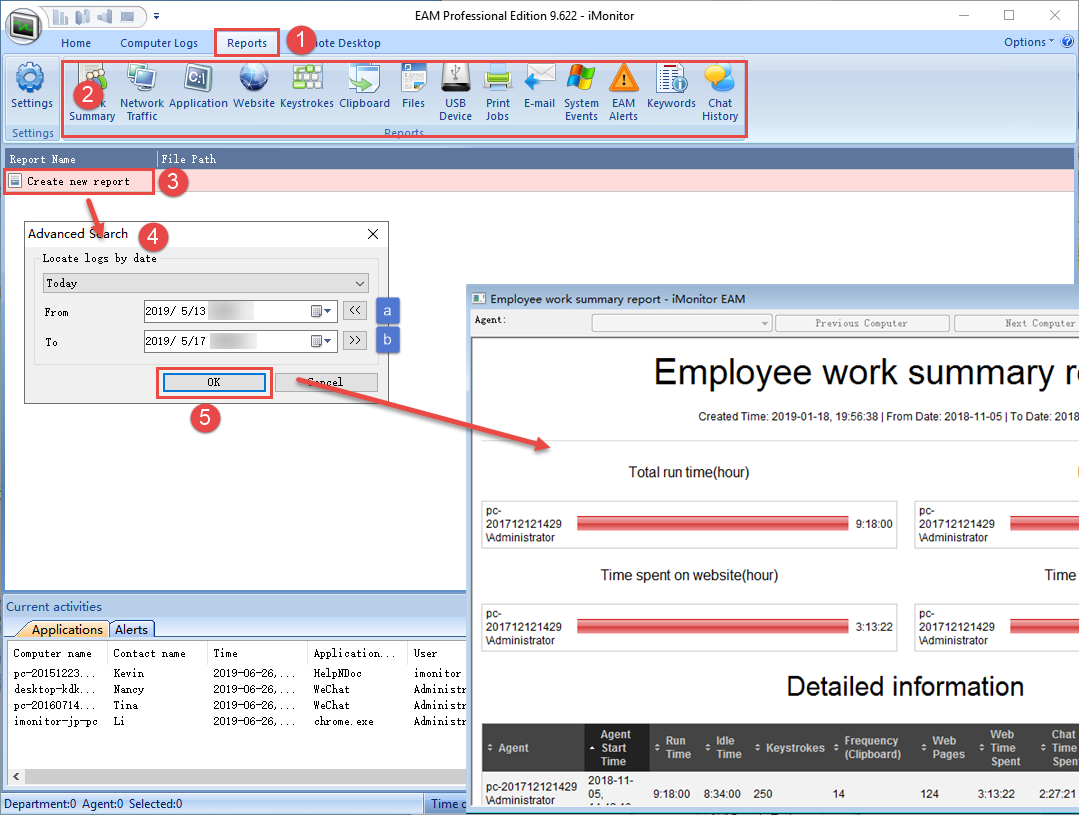This screenshot has height=815, width=1079.
Task: Open the Keywords report
Action: pyautogui.click(x=672, y=87)
